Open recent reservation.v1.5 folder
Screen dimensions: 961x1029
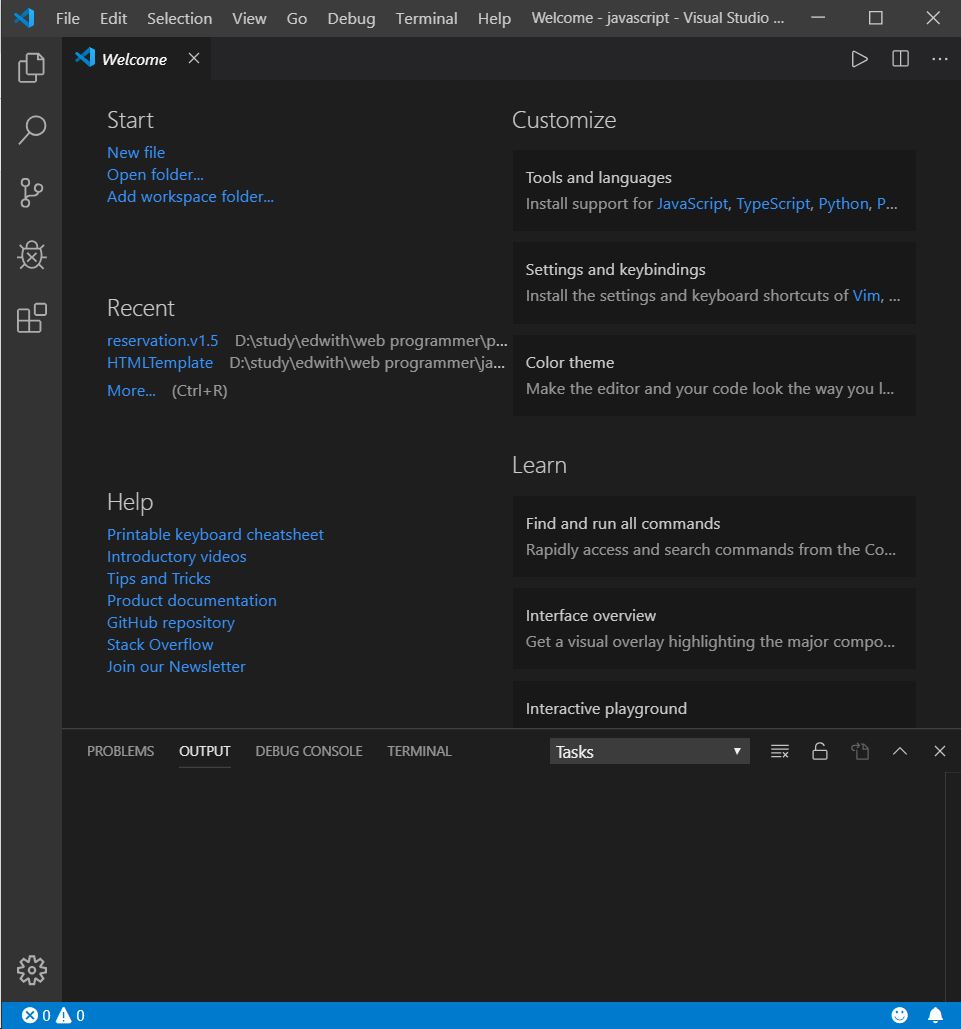coord(162,341)
